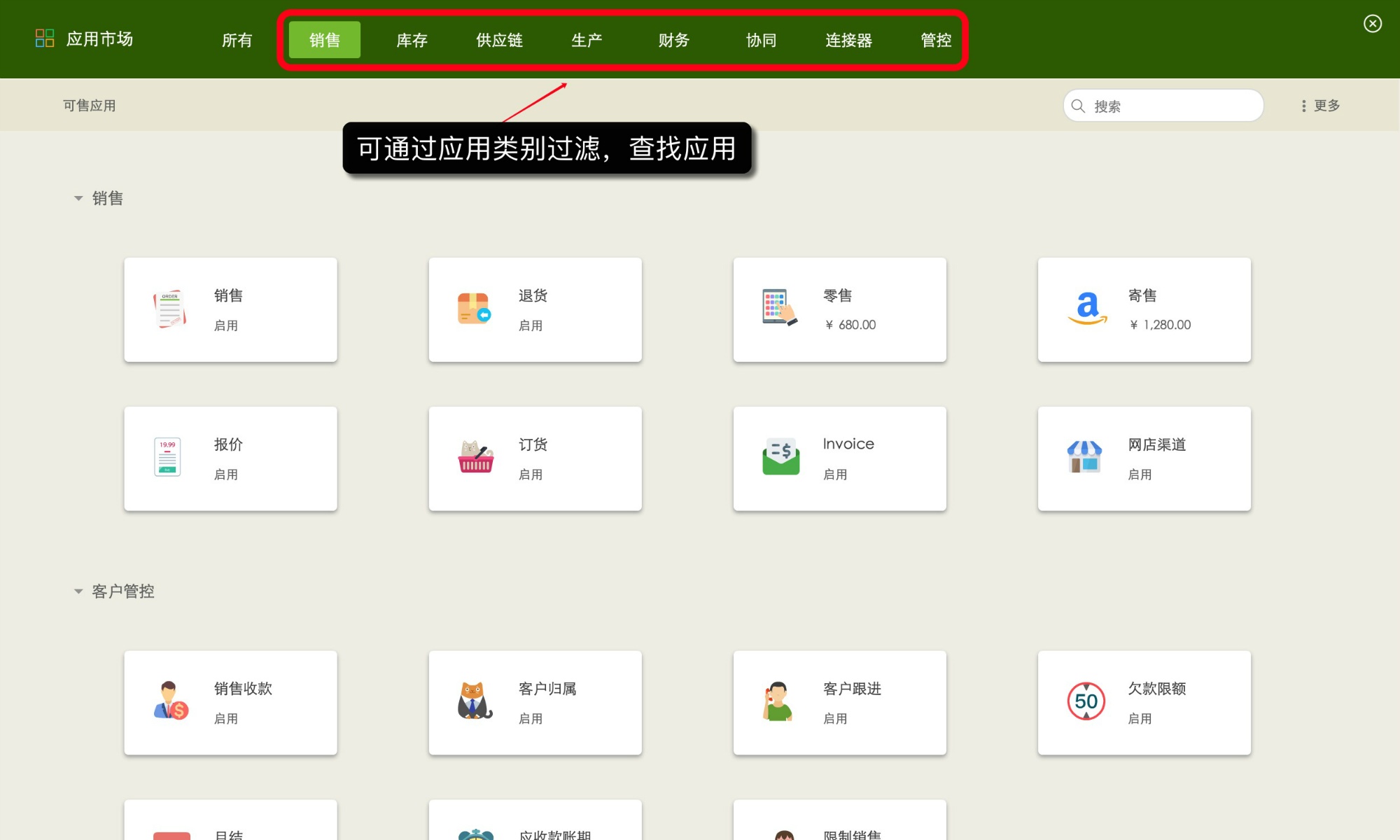Collapse the 销售 section triangle

tap(78, 199)
